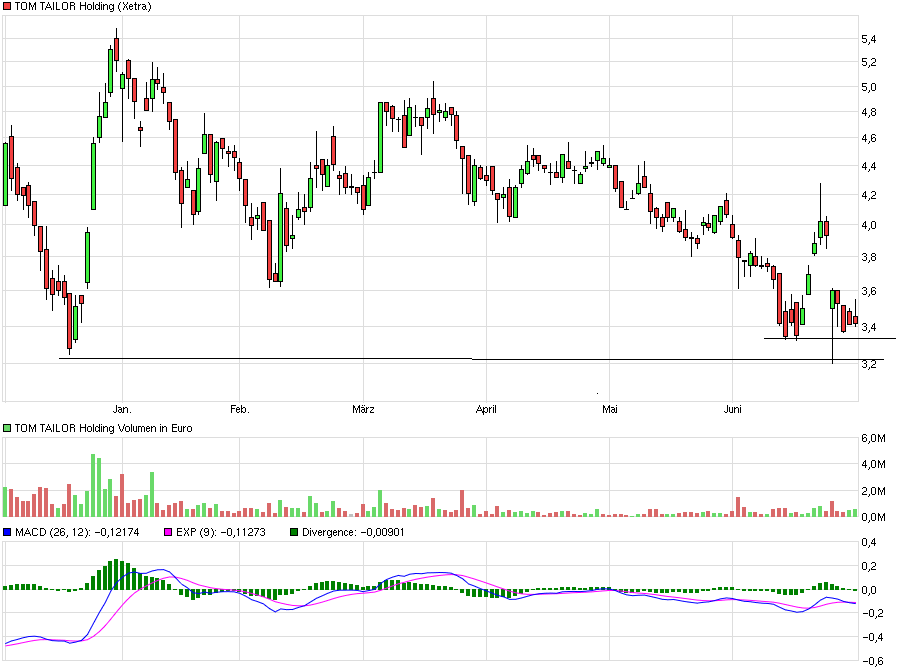
Task: Click the 0,4 MACD axis value
Action: tap(868, 542)
